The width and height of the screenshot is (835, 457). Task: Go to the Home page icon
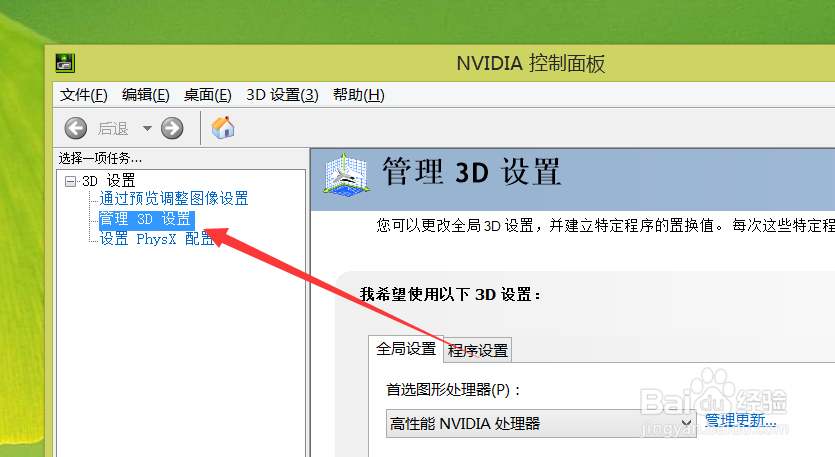point(223,128)
